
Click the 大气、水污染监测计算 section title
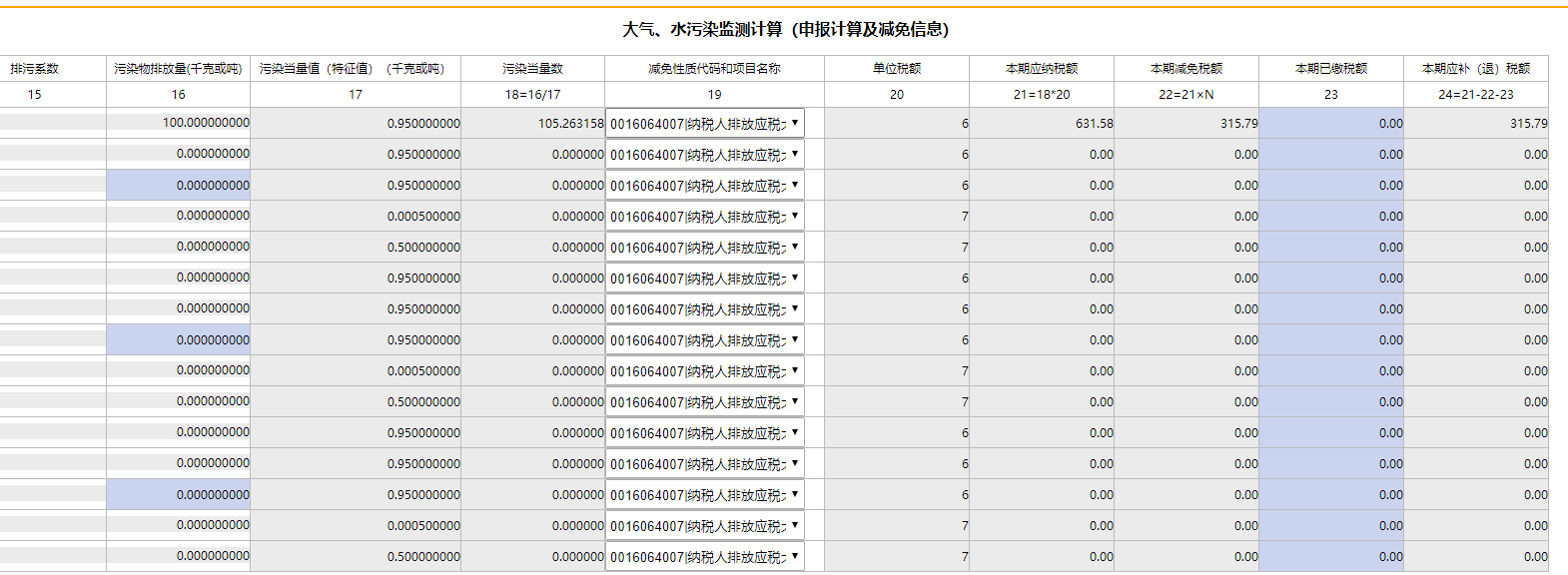(785, 30)
